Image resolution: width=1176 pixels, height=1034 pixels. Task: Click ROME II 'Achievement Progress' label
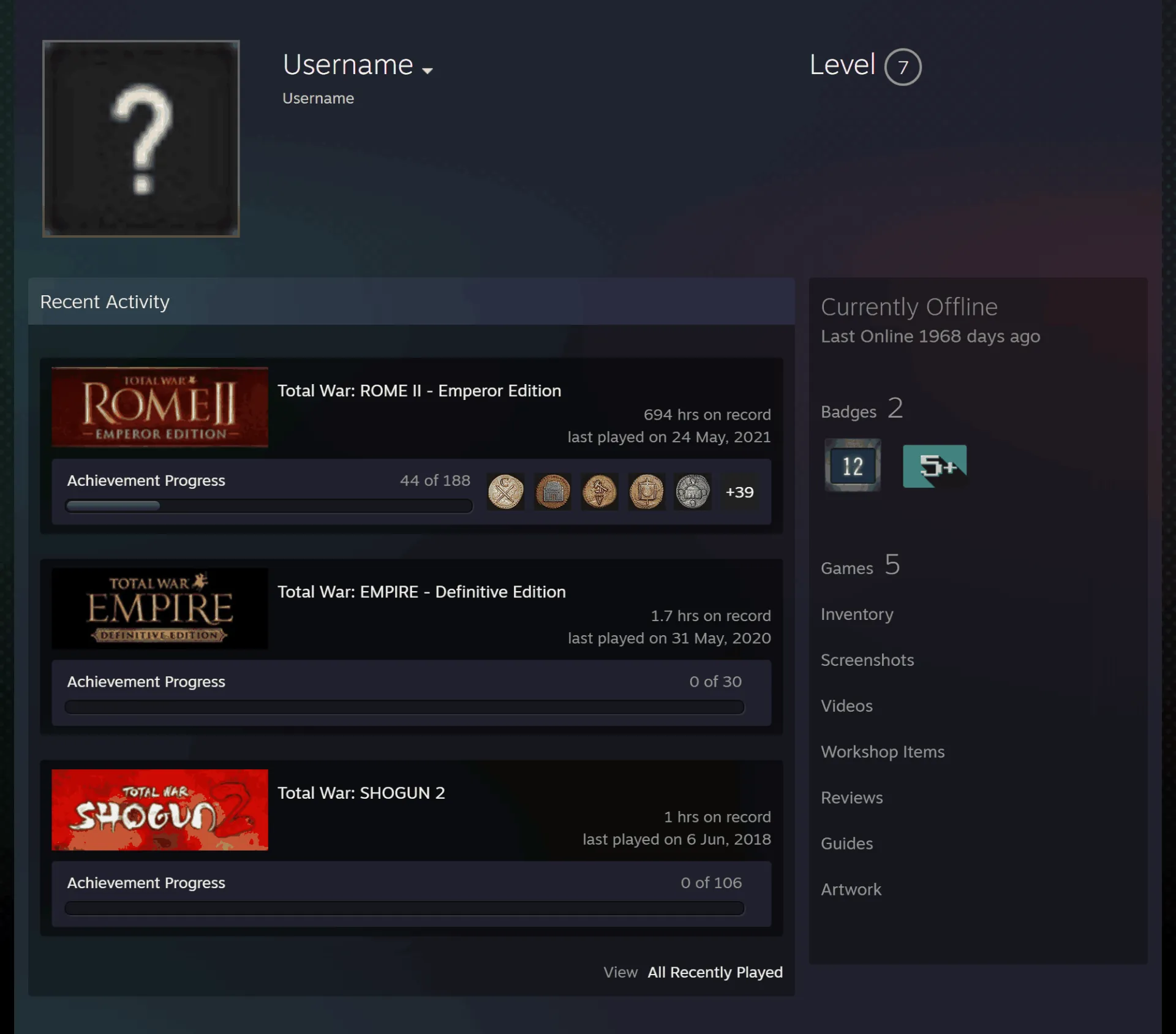tap(146, 481)
